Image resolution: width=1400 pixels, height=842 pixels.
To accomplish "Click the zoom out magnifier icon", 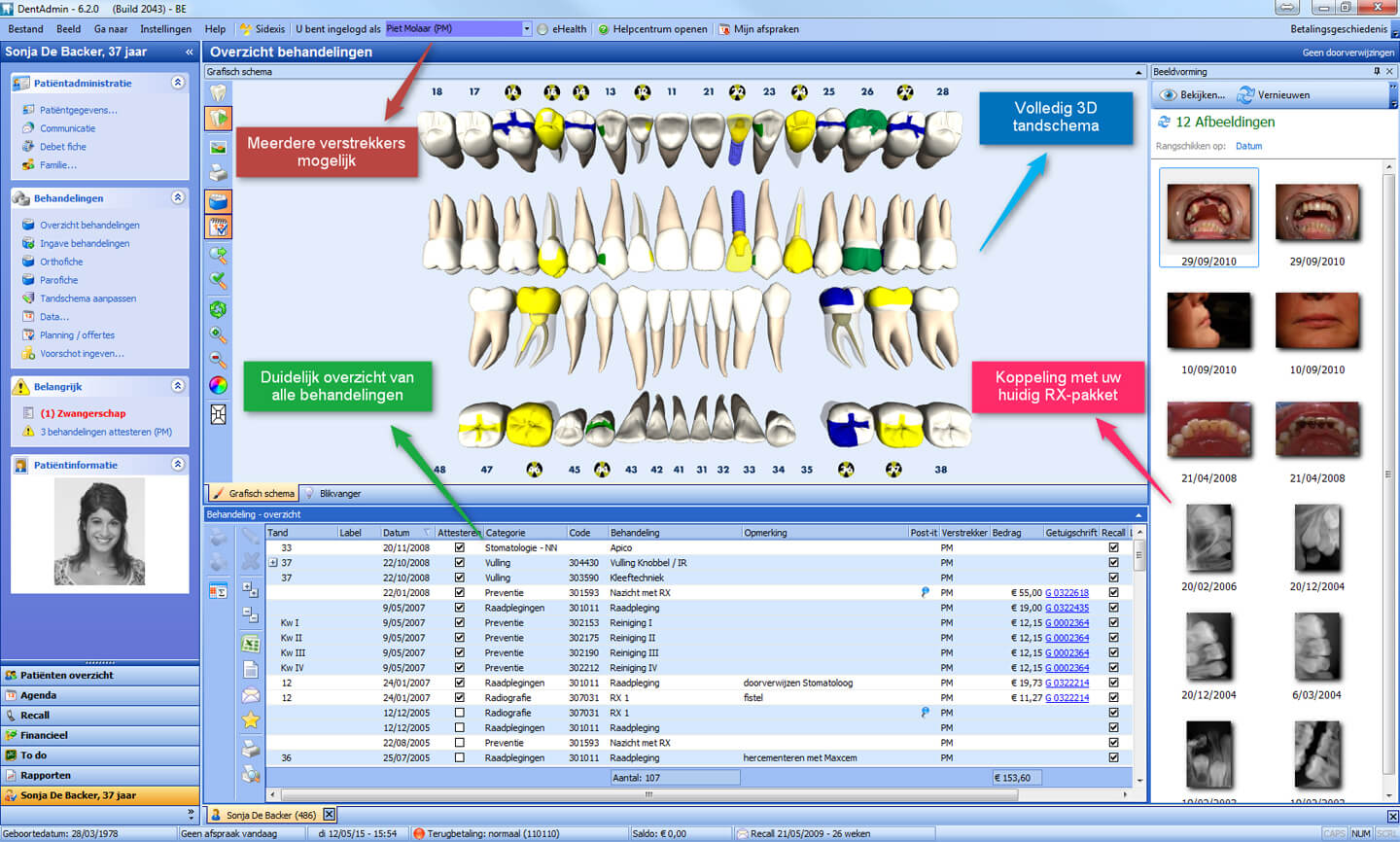I will pyautogui.click(x=218, y=360).
